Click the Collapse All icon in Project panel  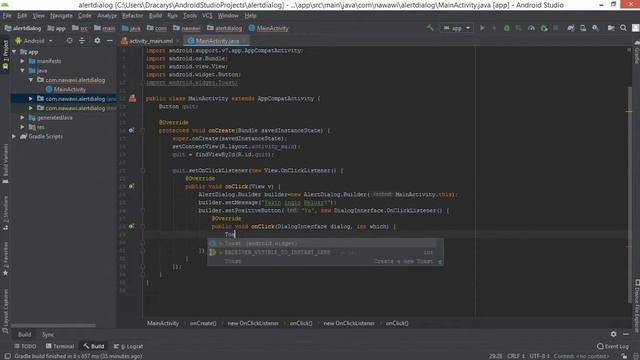coord(82,41)
